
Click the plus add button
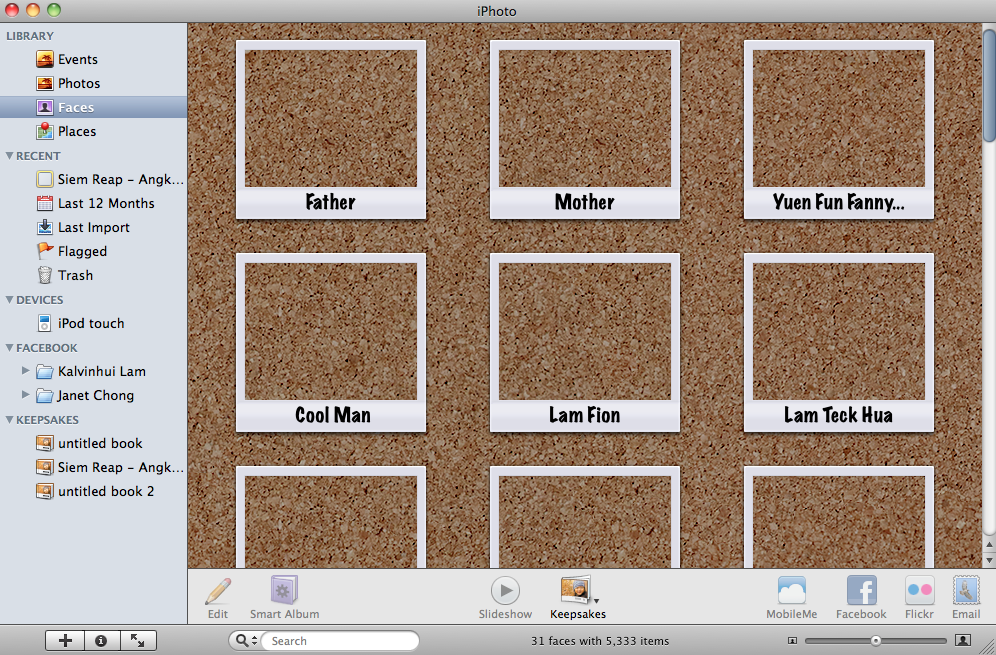click(65, 640)
